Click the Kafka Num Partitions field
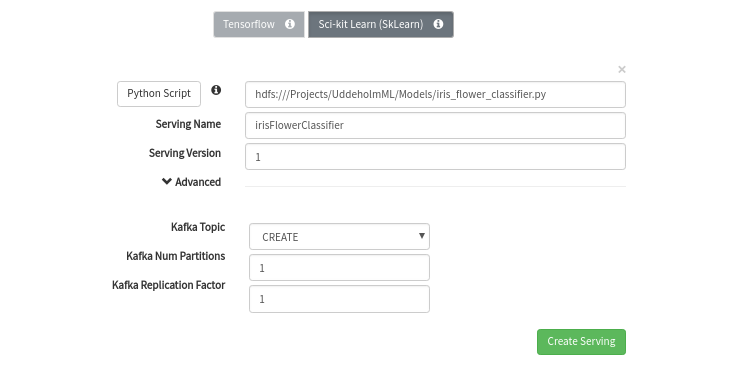The image size is (739, 368). point(339,268)
